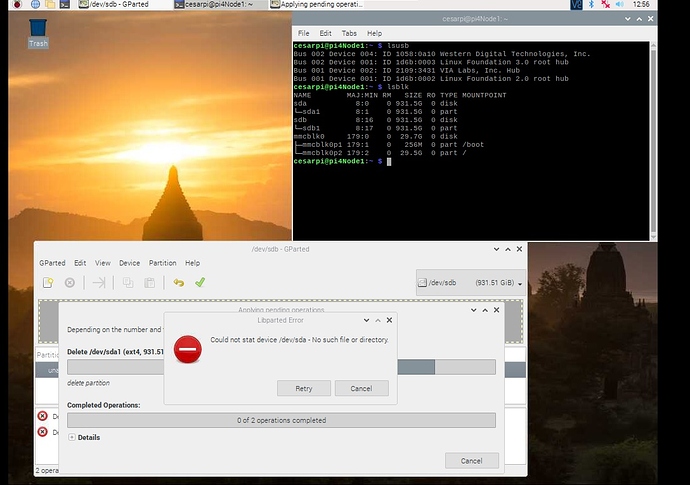
Task: Open GParted's View menu
Action: 103,263
